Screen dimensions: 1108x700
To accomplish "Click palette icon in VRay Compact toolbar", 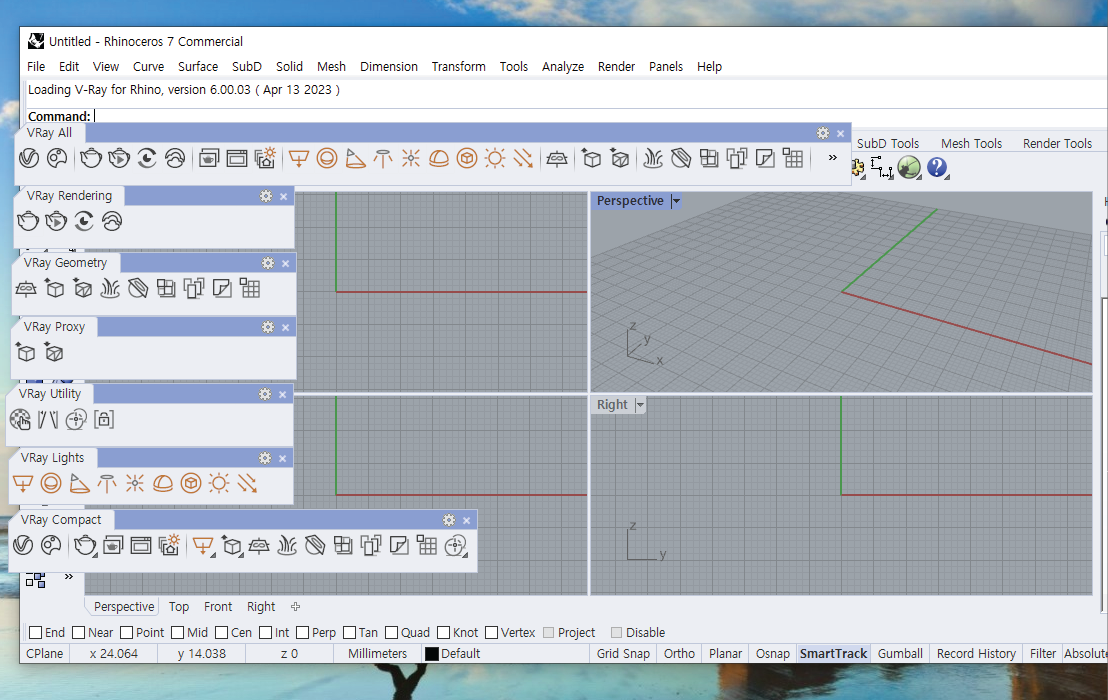I will (x=51, y=545).
